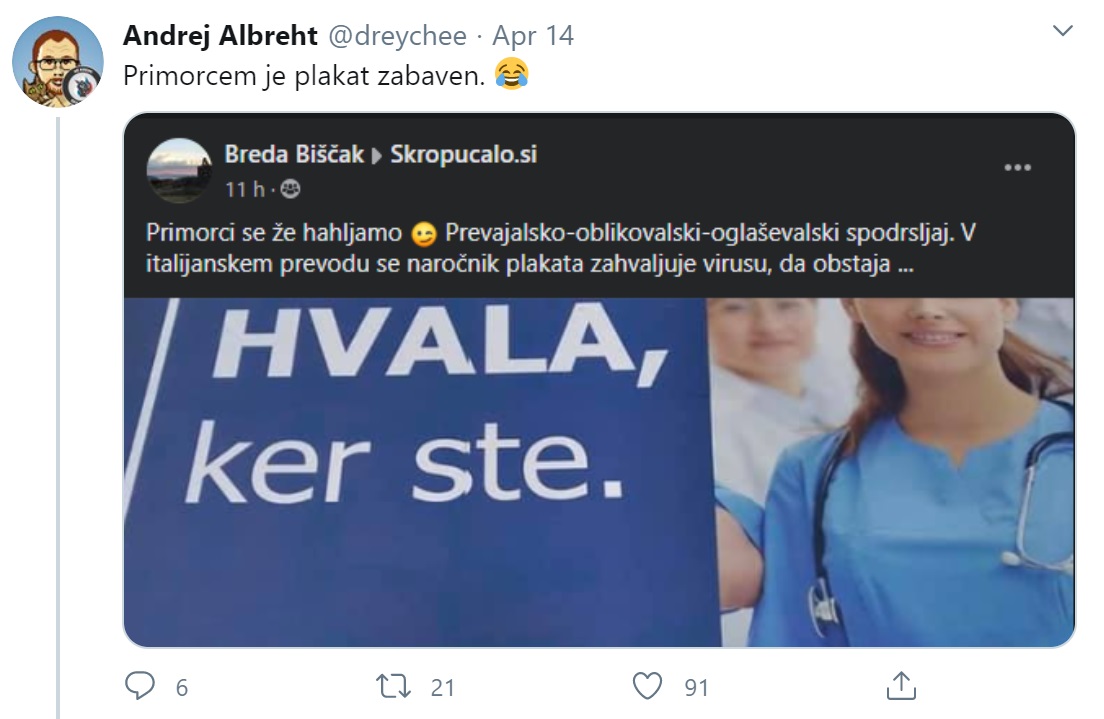Screen dimensions: 1104x719
Task: Open the Apr 14 tweet timestamp
Action: [533, 35]
